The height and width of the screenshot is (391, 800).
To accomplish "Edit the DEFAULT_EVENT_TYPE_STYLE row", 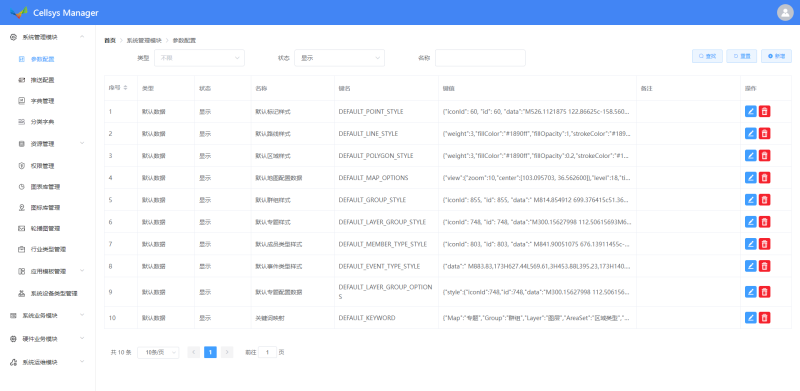I will 751,265.
